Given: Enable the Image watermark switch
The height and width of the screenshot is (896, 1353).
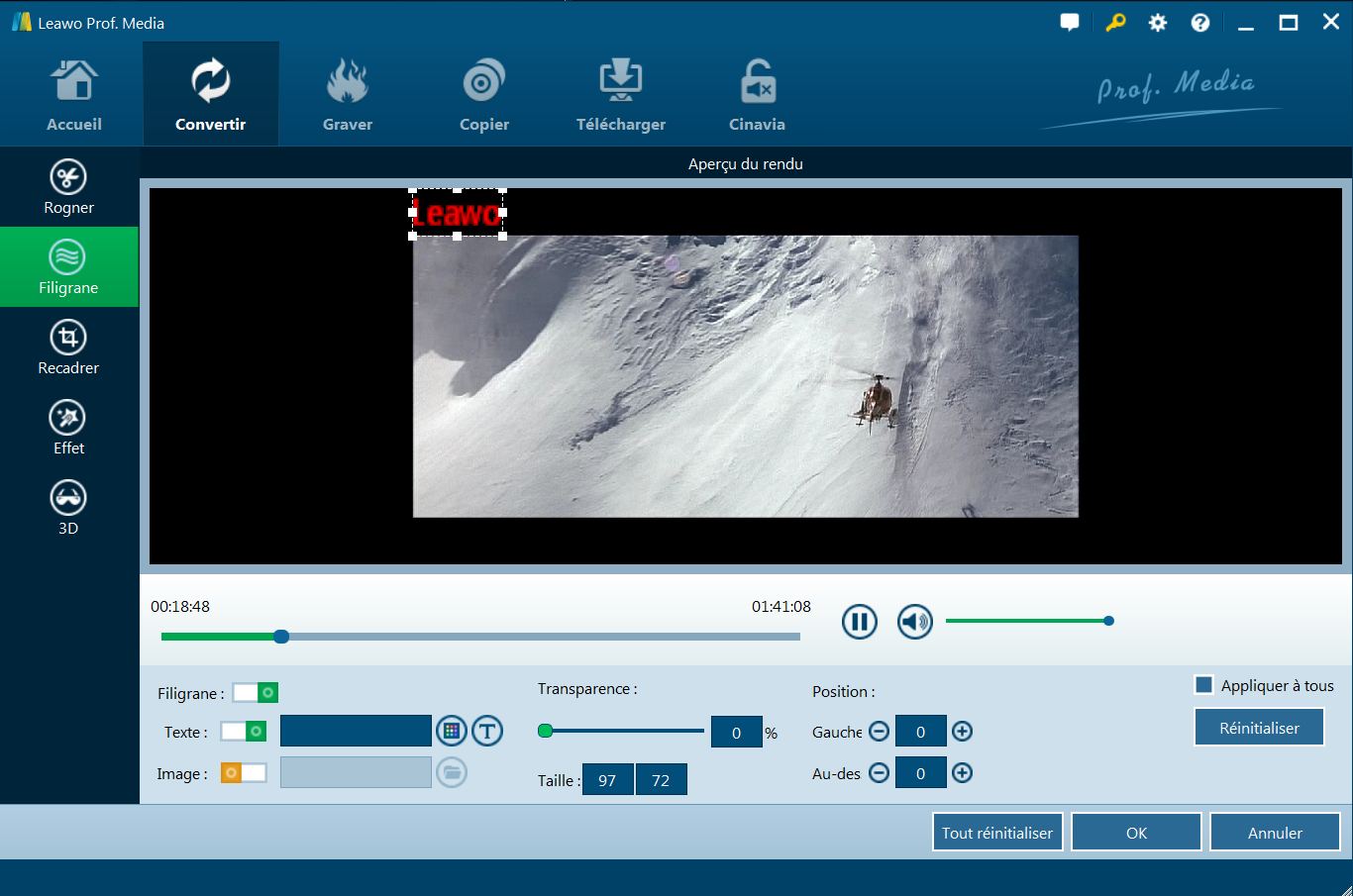Looking at the screenshot, I should [x=244, y=773].
